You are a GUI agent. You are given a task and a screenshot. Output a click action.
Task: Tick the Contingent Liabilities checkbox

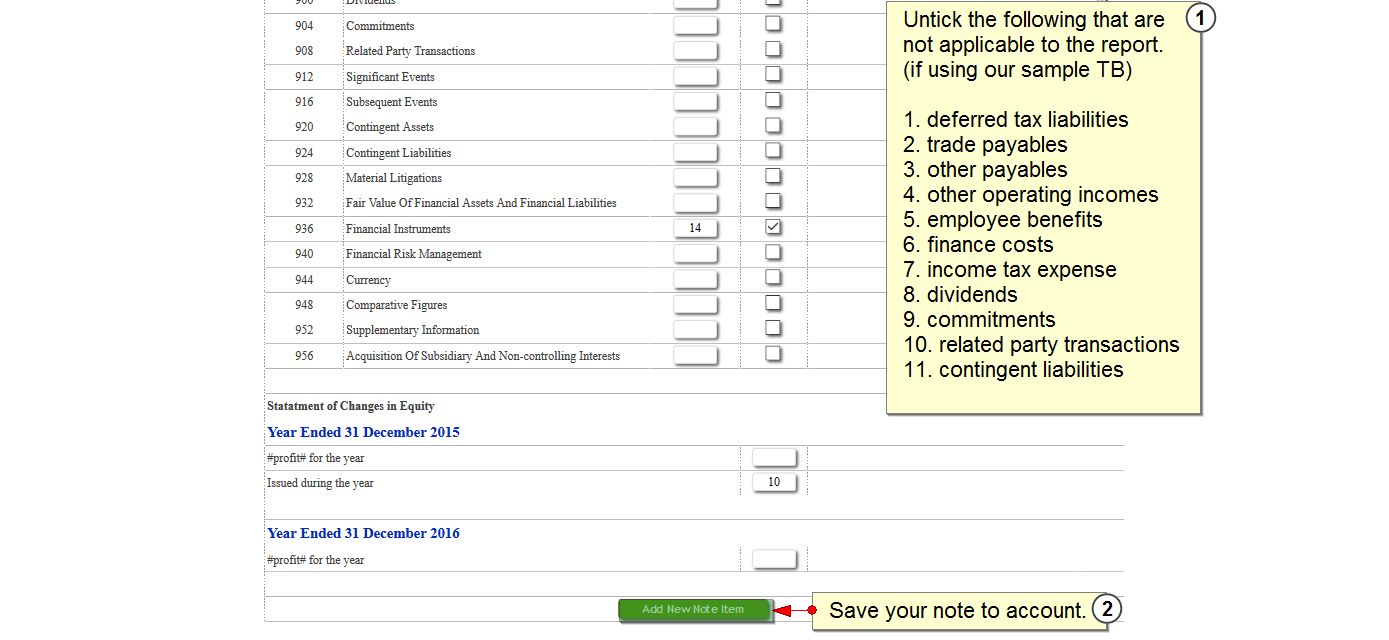pyautogui.click(x=773, y=151)
